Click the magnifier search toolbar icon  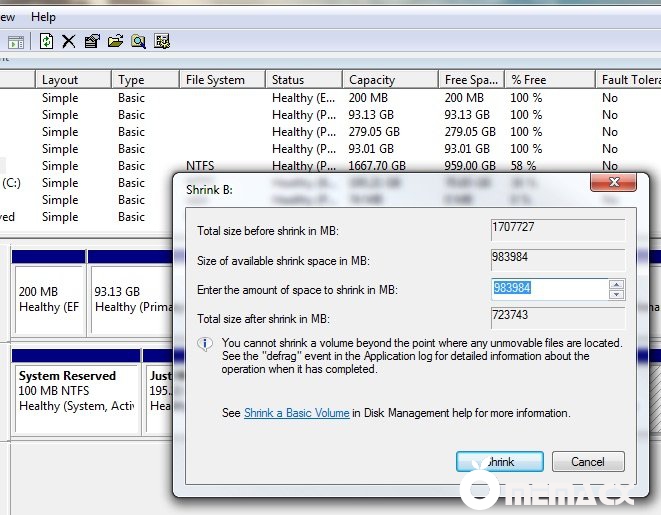[x=138, y=41]
